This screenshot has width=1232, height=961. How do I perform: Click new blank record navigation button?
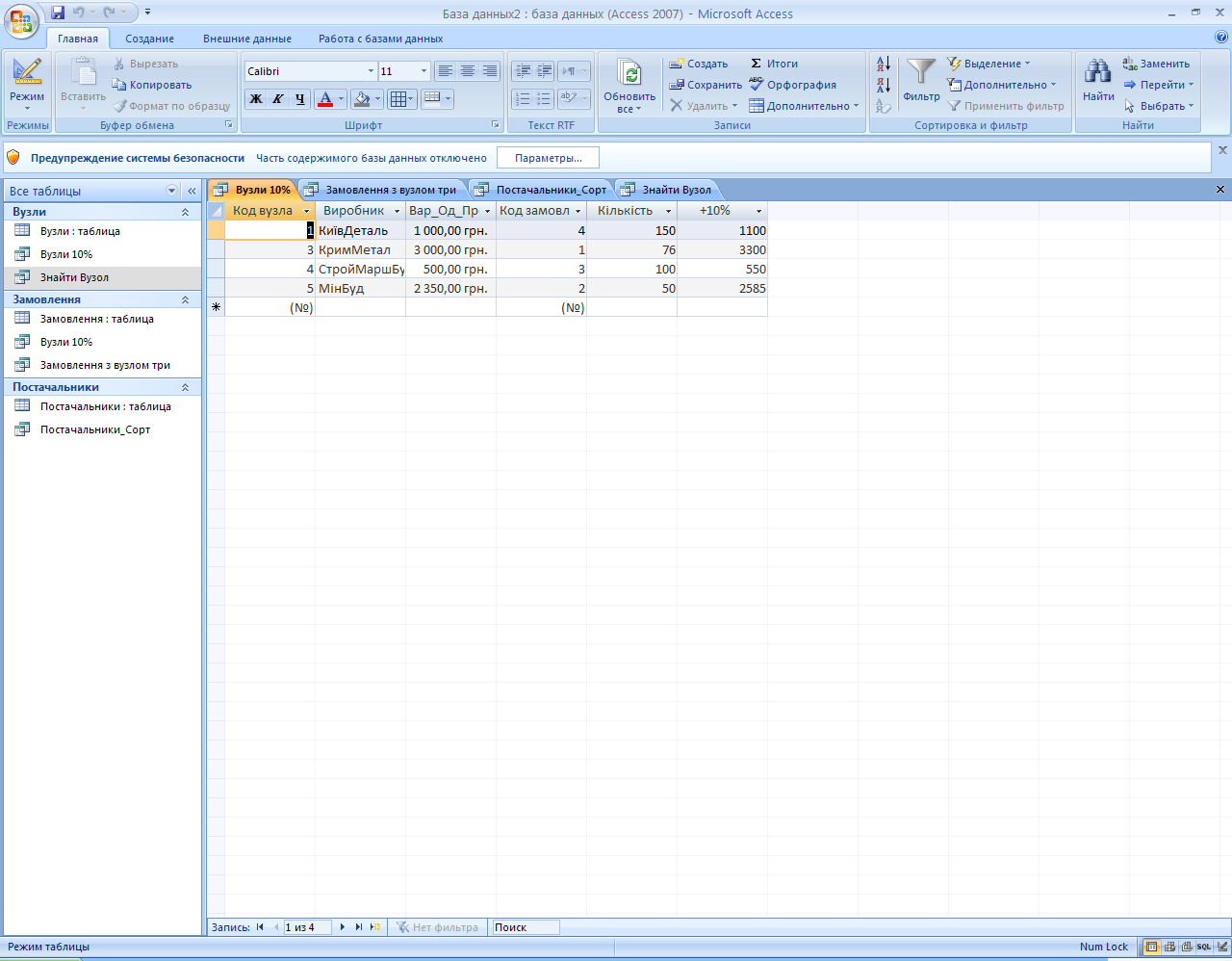pyautogui.click(x=375, y=927)
